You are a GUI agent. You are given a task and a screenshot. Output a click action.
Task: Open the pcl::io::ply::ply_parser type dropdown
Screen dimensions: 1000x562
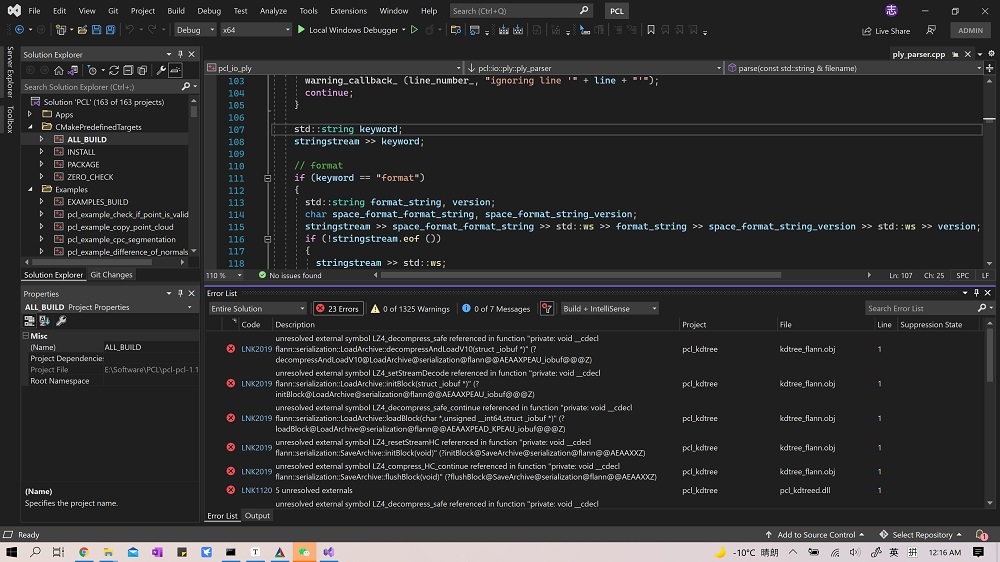[x=594, y=68]
